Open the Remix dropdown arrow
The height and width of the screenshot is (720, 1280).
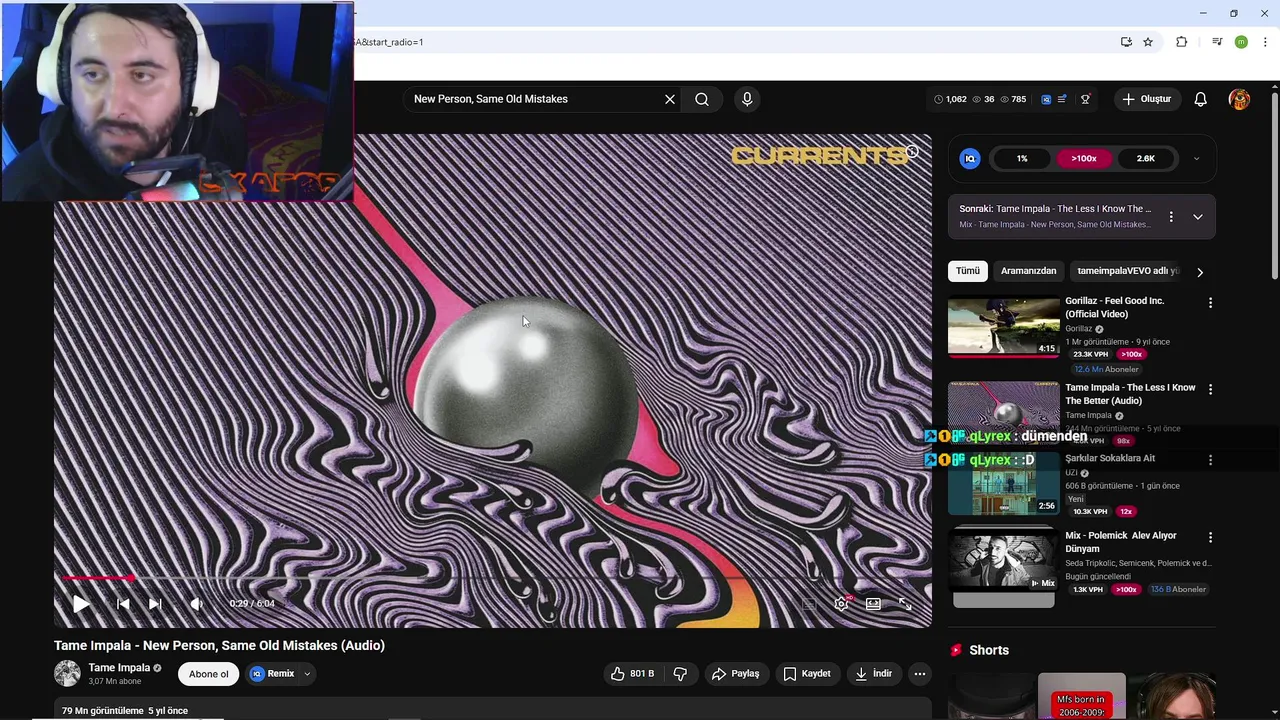point(307,674)
